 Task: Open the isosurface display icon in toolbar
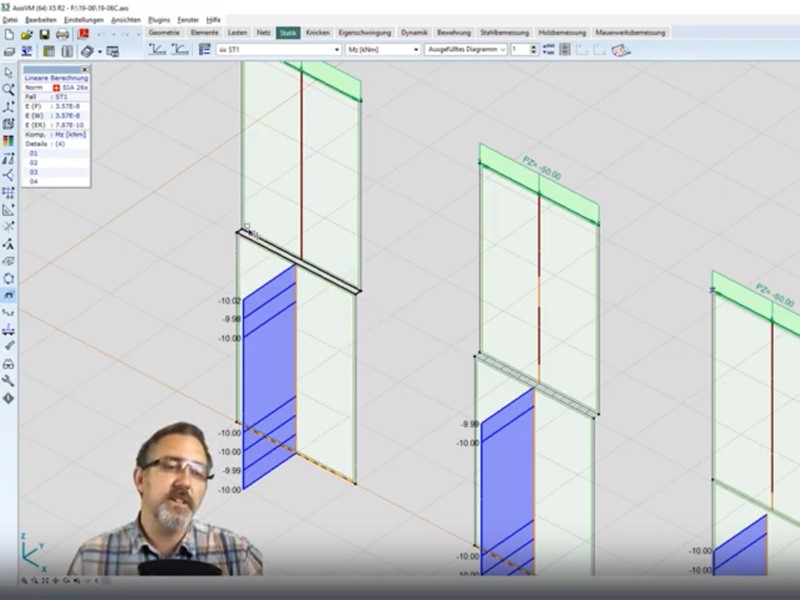(x=620, y=49)
